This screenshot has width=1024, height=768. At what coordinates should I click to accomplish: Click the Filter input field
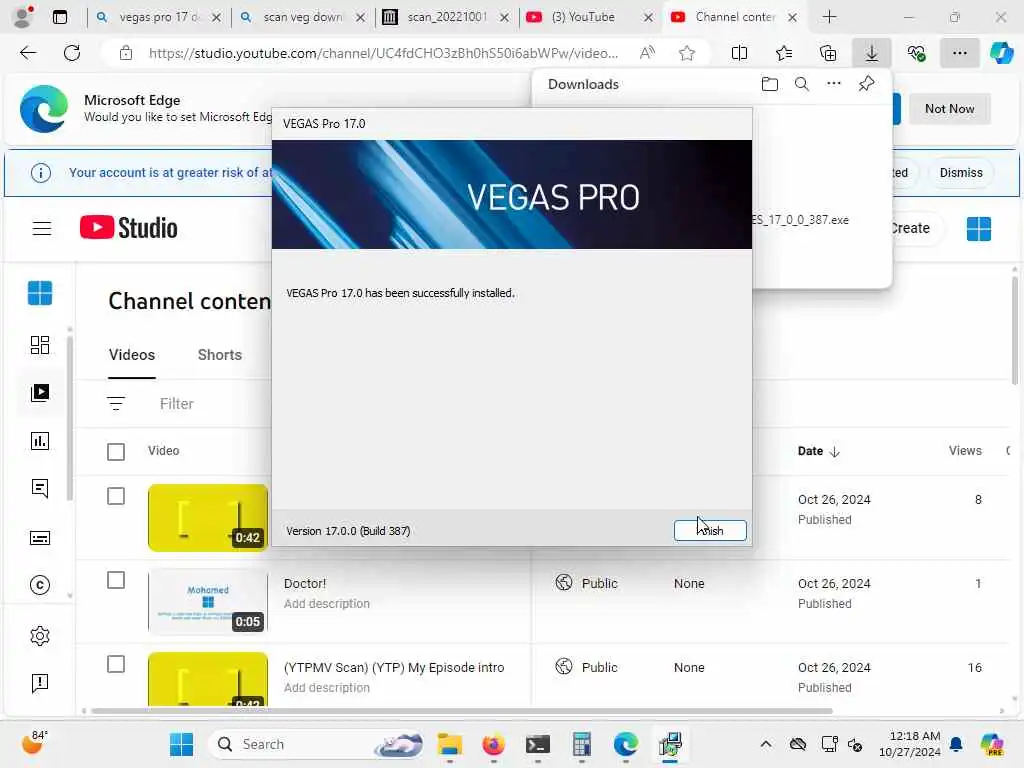[x=177, y=404]
